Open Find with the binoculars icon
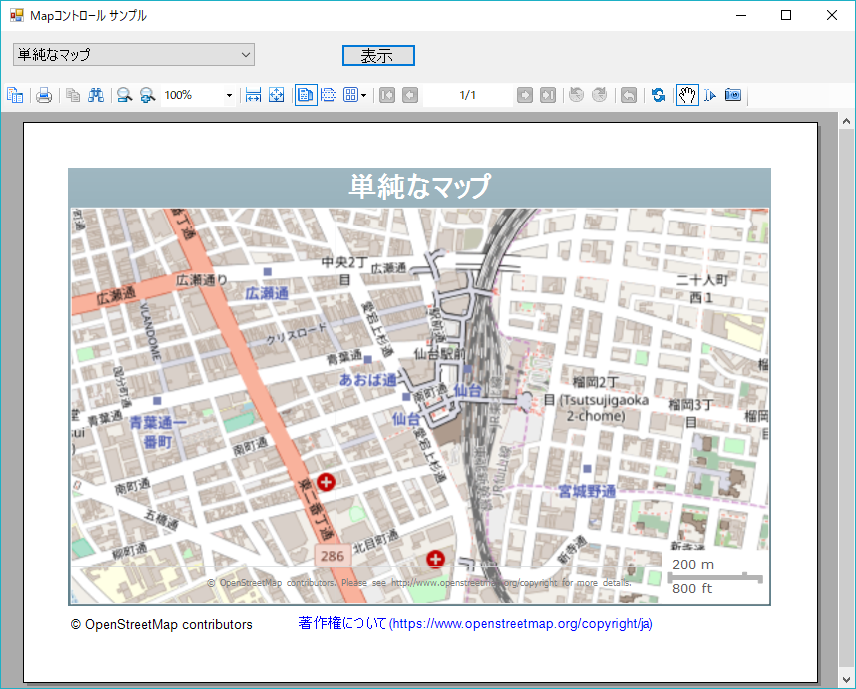 point(96,95)
